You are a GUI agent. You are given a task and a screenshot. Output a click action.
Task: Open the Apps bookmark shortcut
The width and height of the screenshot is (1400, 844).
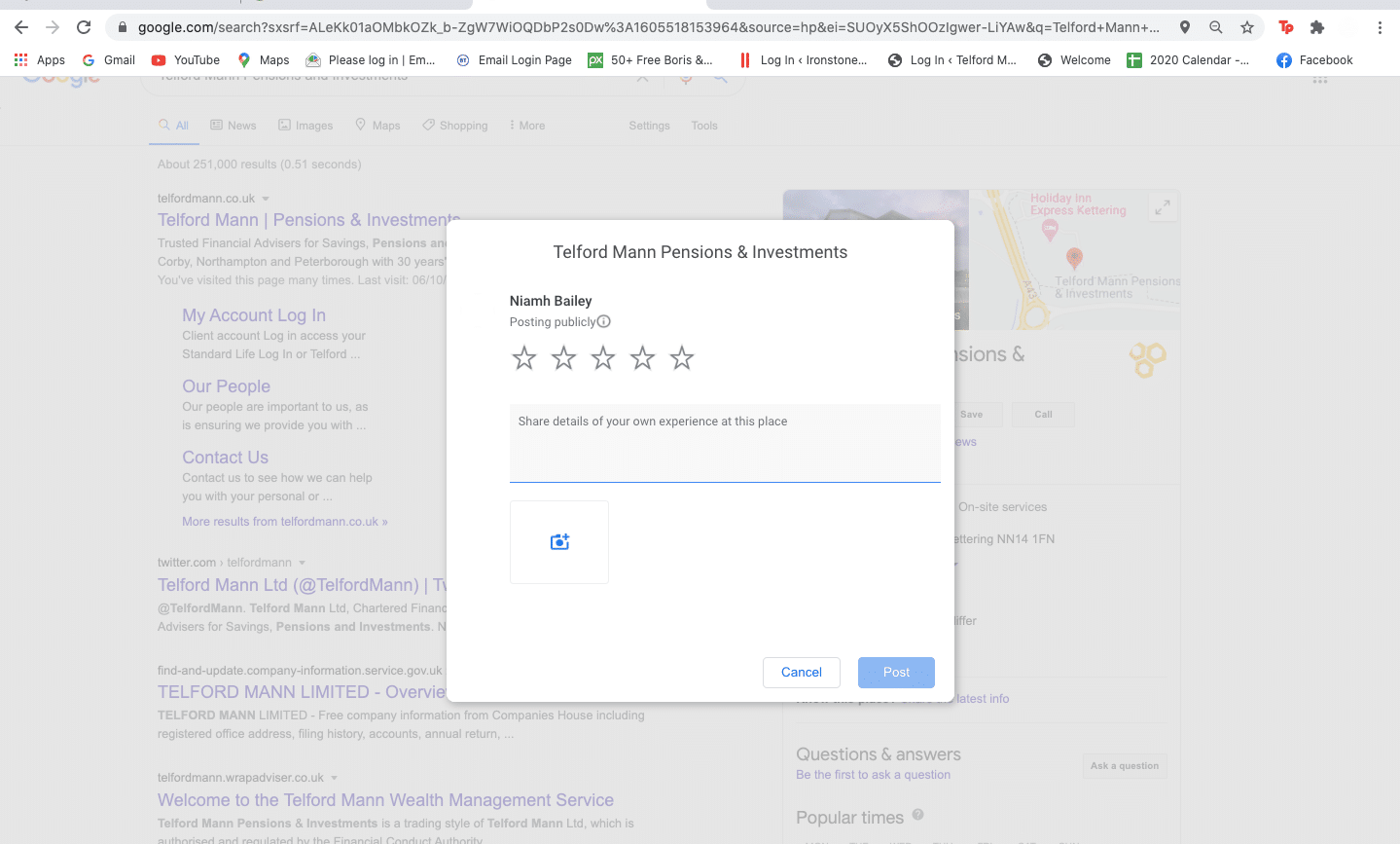click(40, 60)
